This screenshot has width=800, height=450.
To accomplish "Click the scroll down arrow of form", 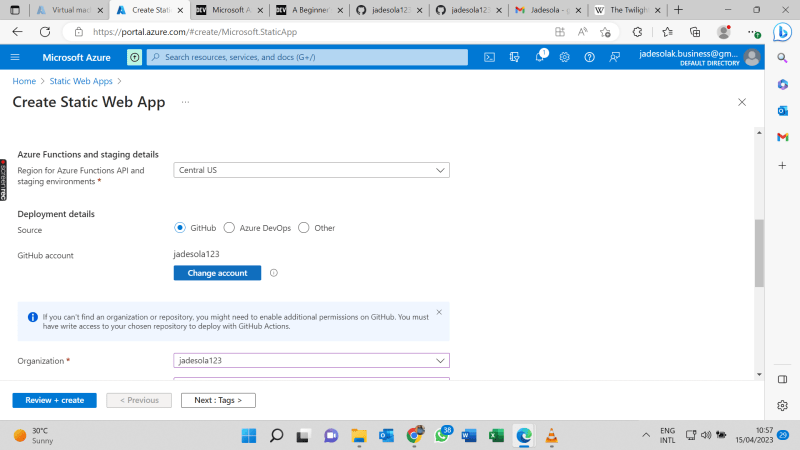I will click(x=759, y=374).
